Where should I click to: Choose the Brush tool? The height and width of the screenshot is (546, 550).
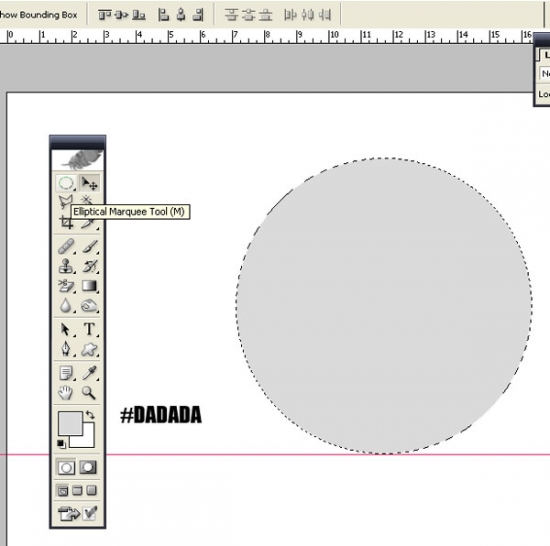(89, 246)
